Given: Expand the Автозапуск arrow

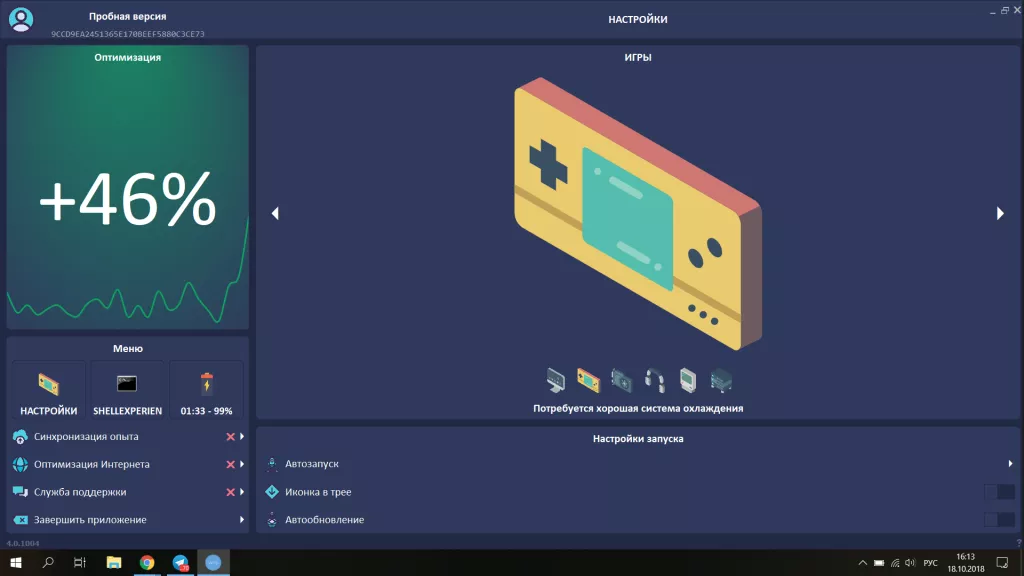Looking at the screenshot, I should click(x=1010, y=464).
